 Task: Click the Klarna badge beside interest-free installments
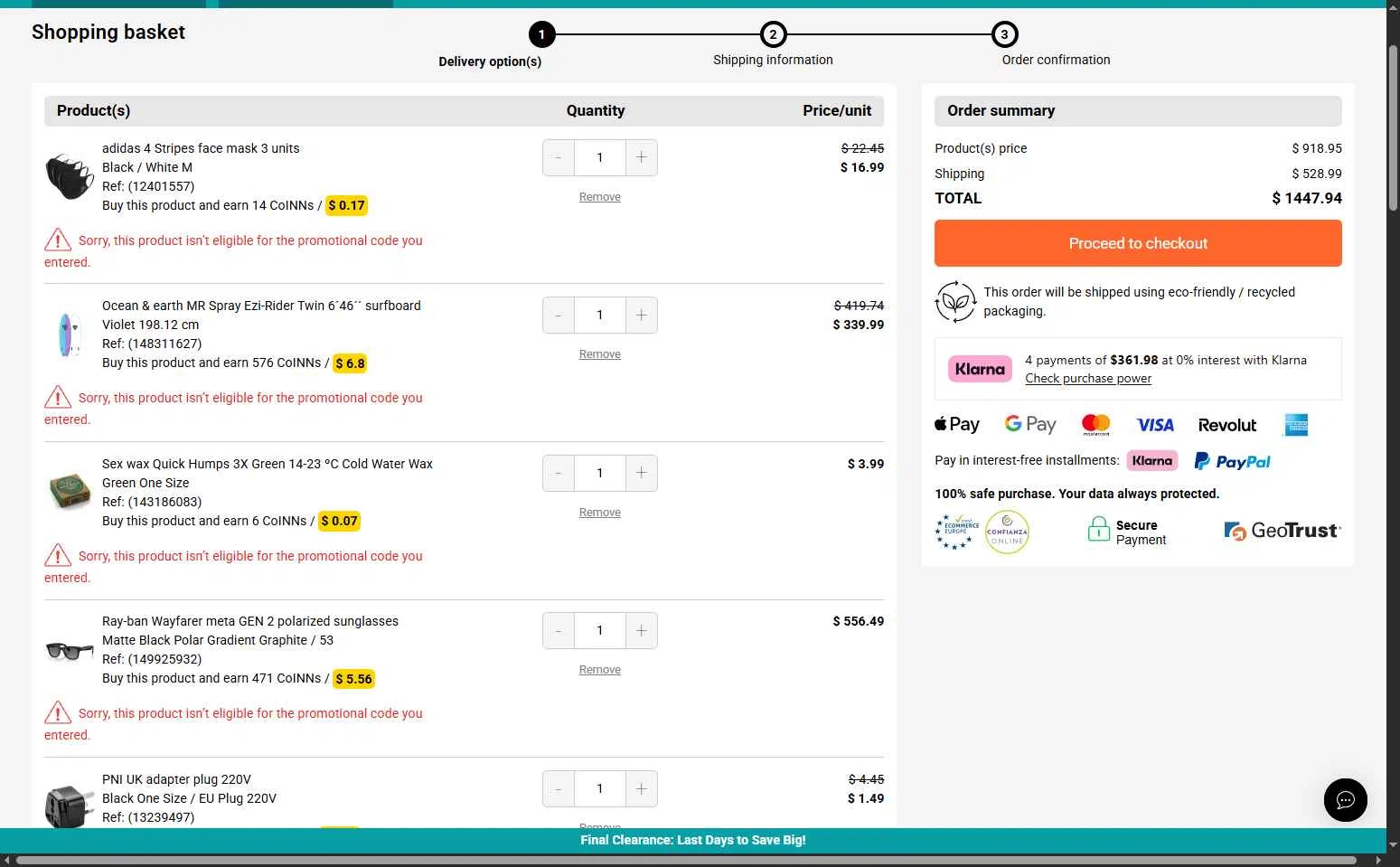point(1152,461)
